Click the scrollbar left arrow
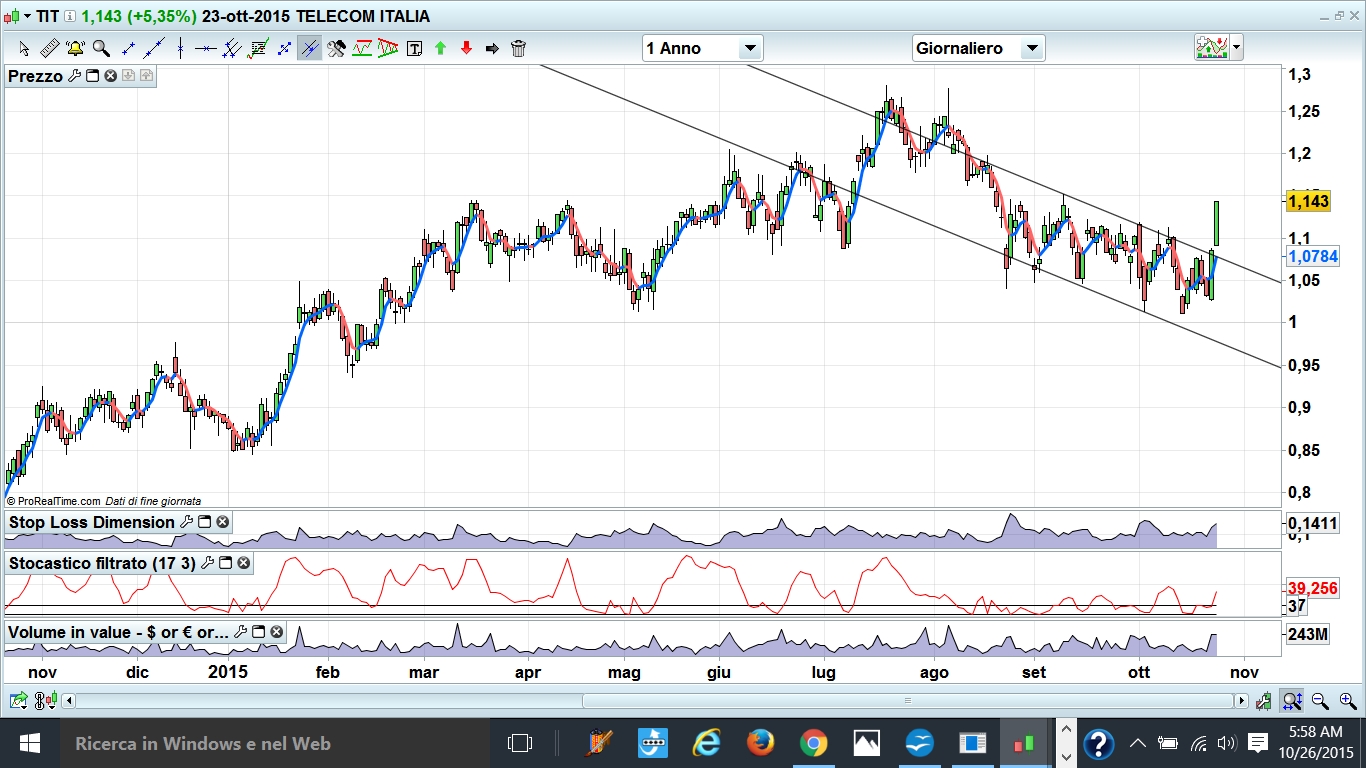Viewport: 1366px width, 768px height. [x=68, y=701]
